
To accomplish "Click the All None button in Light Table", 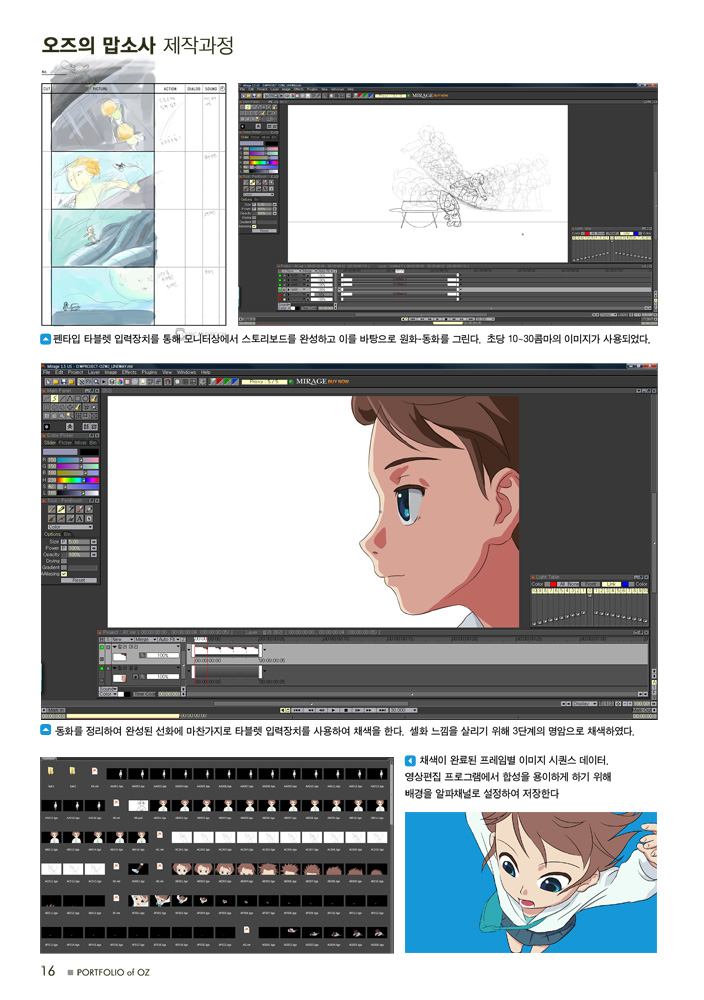I will click(568, 584).
